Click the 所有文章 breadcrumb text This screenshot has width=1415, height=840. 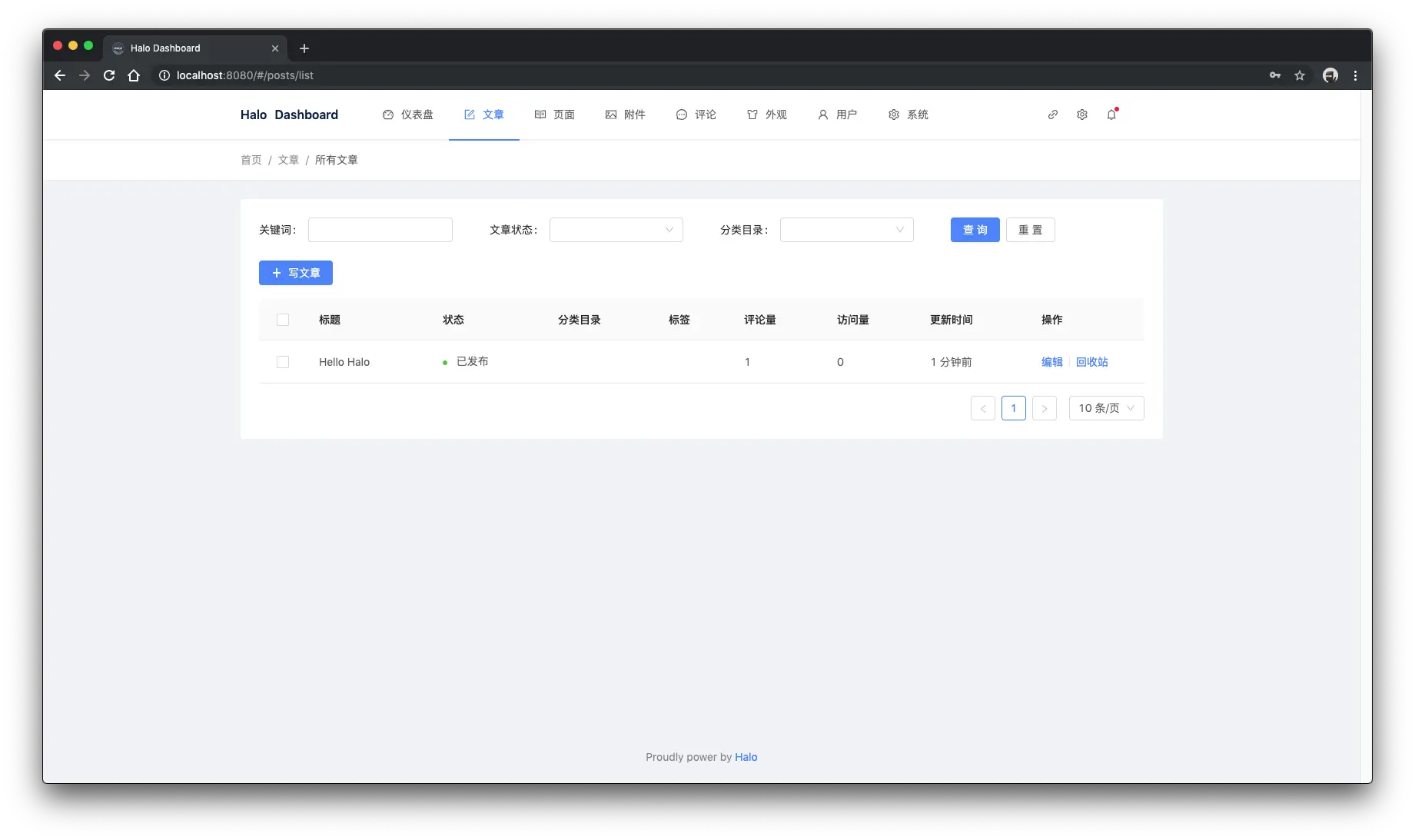(337, 160)
